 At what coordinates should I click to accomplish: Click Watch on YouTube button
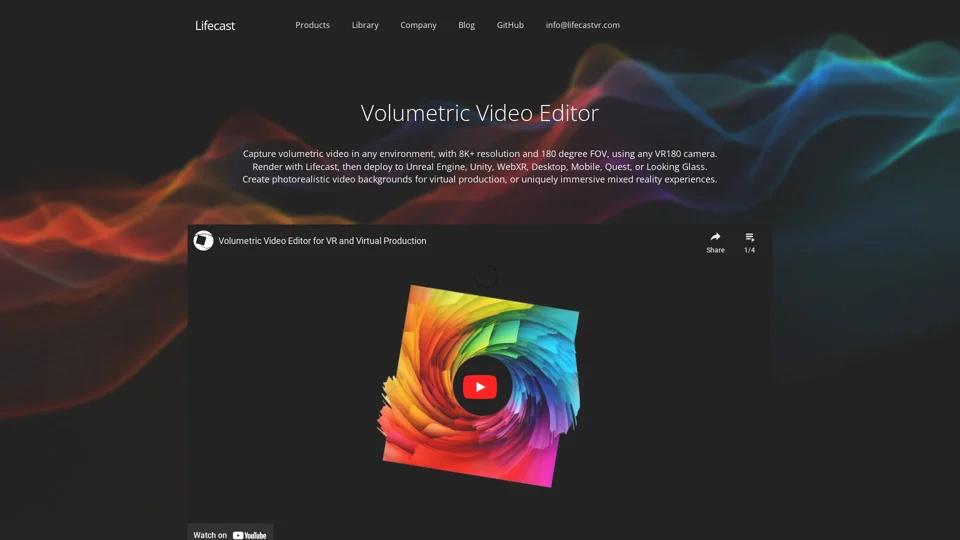230,534
